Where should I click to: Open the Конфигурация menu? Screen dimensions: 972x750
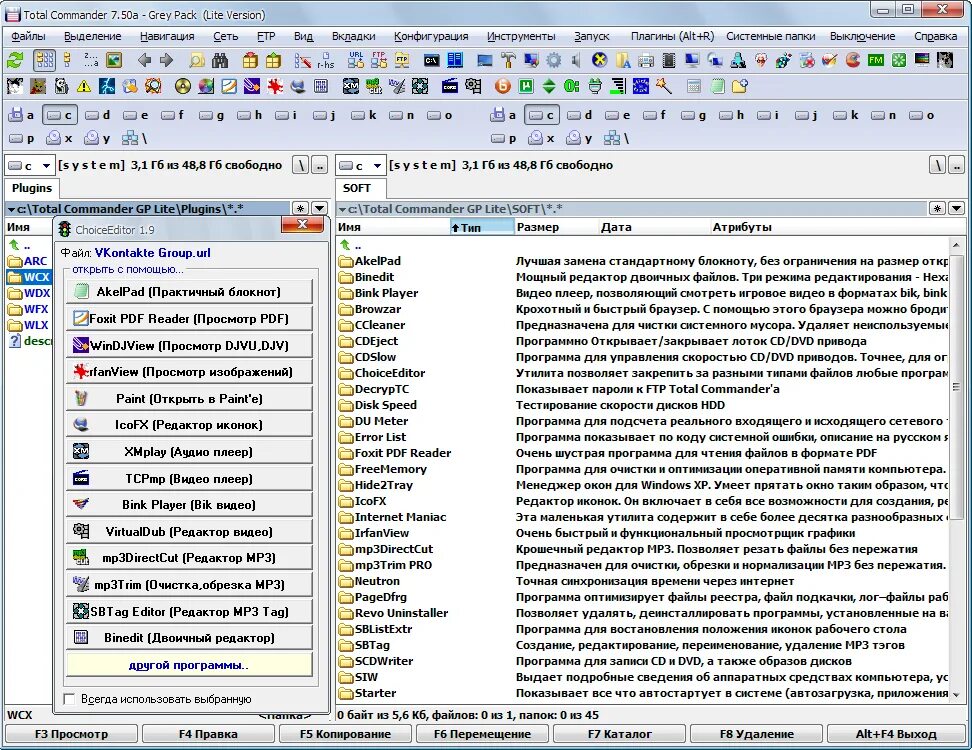click(431, 36)
